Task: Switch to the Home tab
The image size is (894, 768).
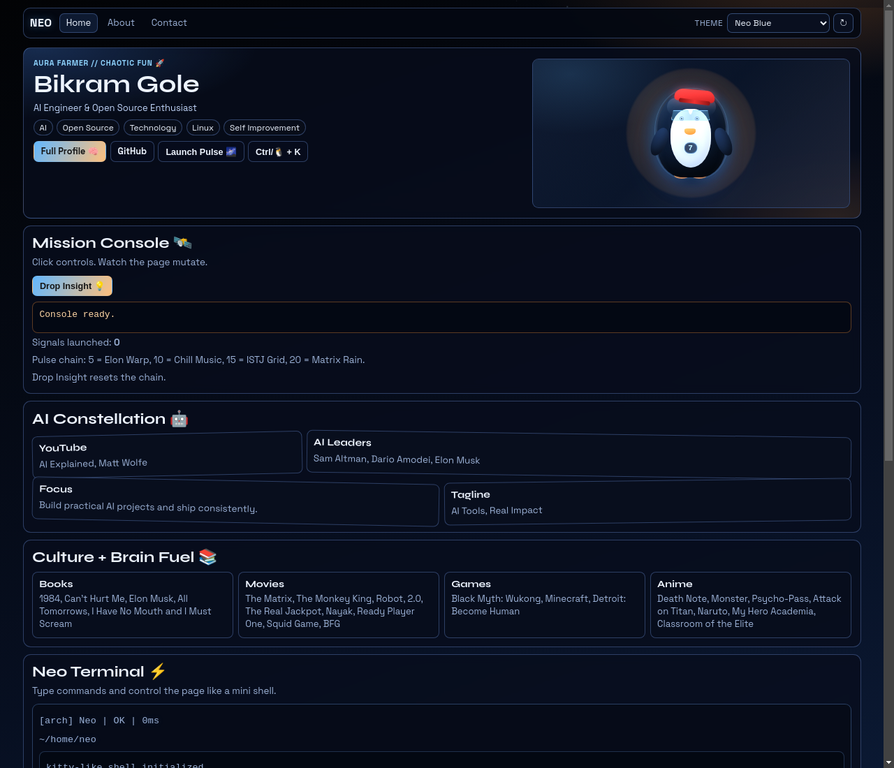Action: tap(78, 22)
